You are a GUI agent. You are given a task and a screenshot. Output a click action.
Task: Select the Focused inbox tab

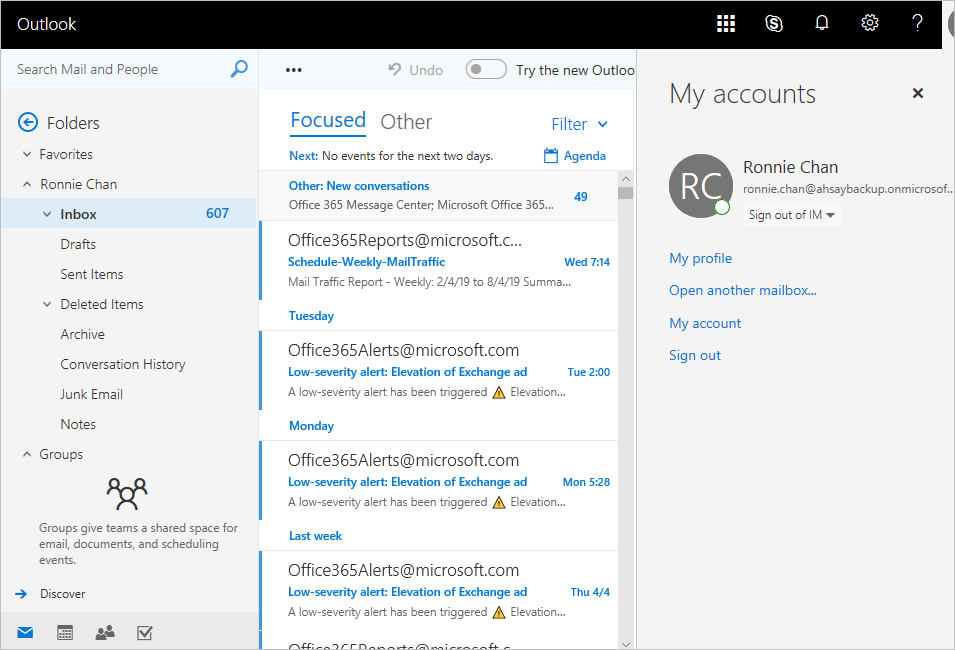(x=328, y=120)
